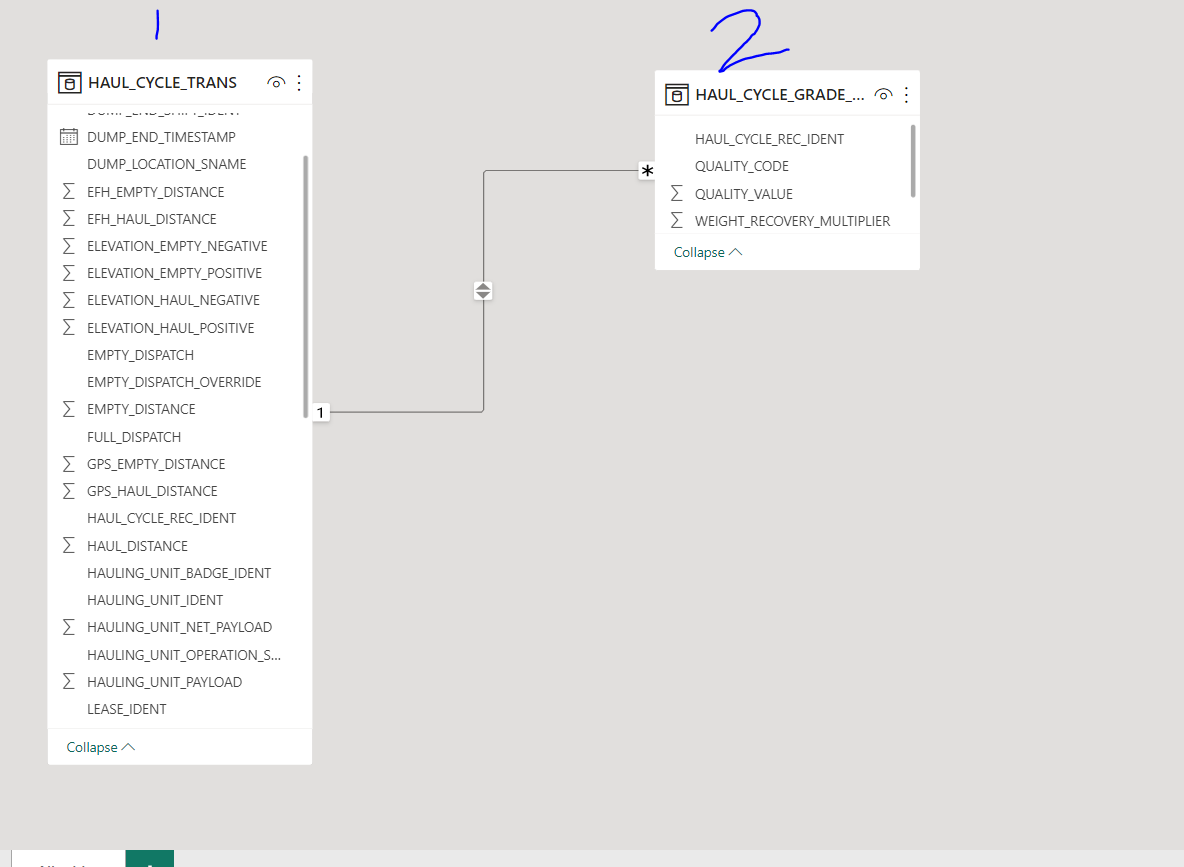The image size is (1184, 867).
Task: Click the HAUL_CYCLE_TRANS table title
Action: click(162, 82)
